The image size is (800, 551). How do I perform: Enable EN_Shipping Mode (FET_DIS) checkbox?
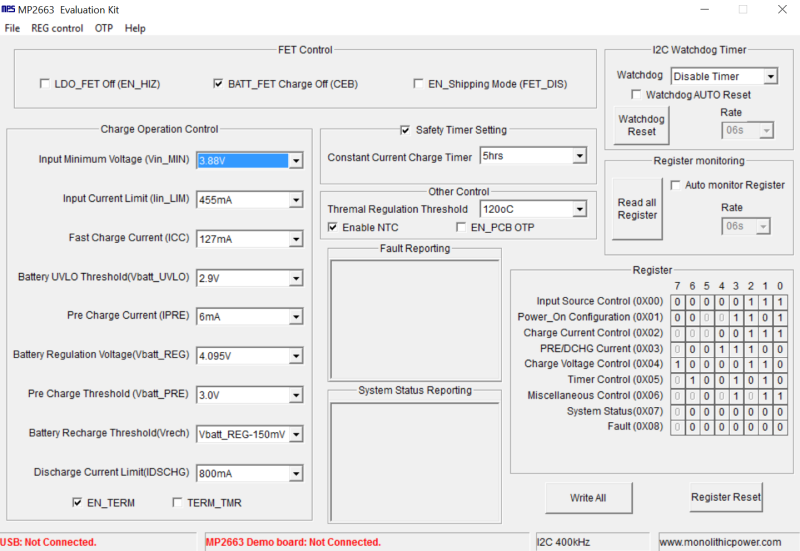pos(418,83)
